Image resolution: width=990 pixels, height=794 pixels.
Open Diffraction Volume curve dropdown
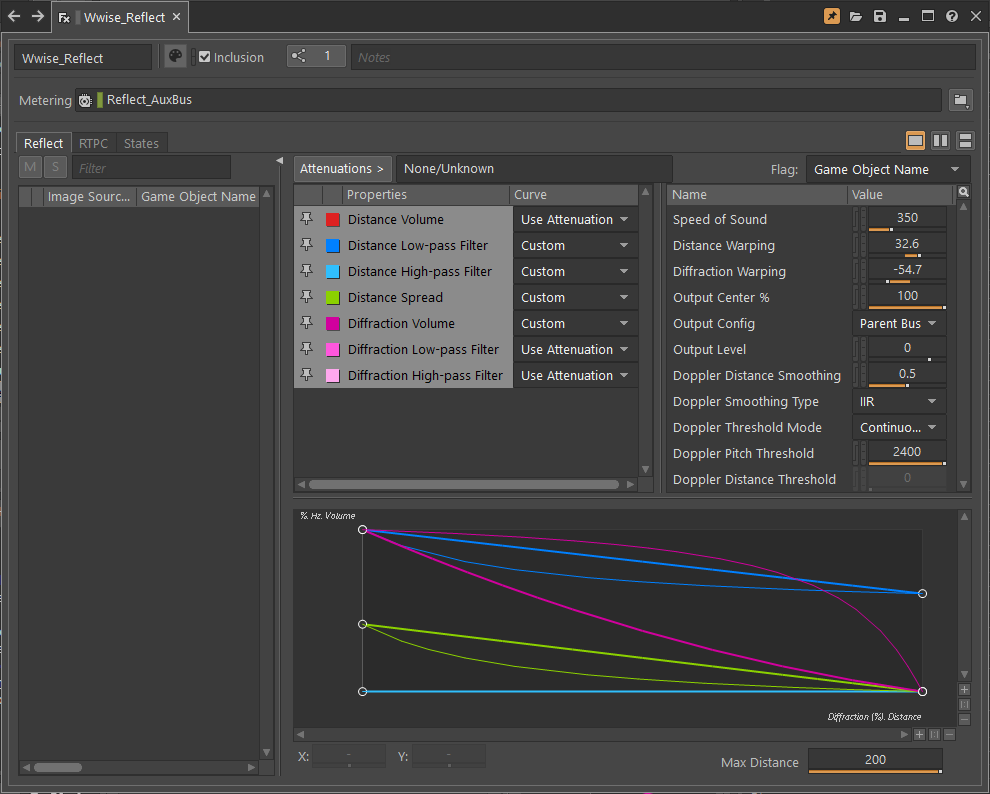pyautogui.click(x=575, y=323)
